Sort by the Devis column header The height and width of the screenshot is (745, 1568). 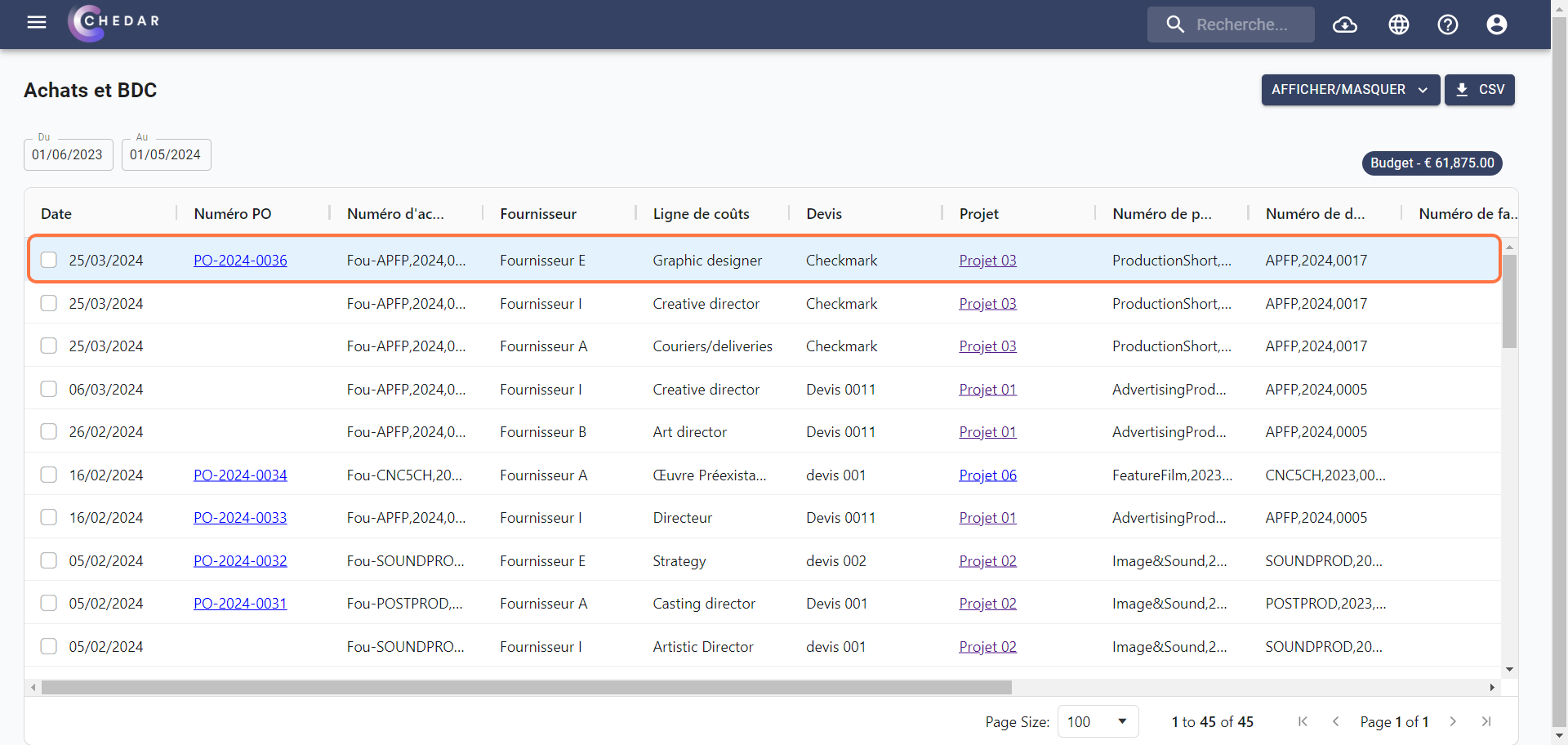824,213
